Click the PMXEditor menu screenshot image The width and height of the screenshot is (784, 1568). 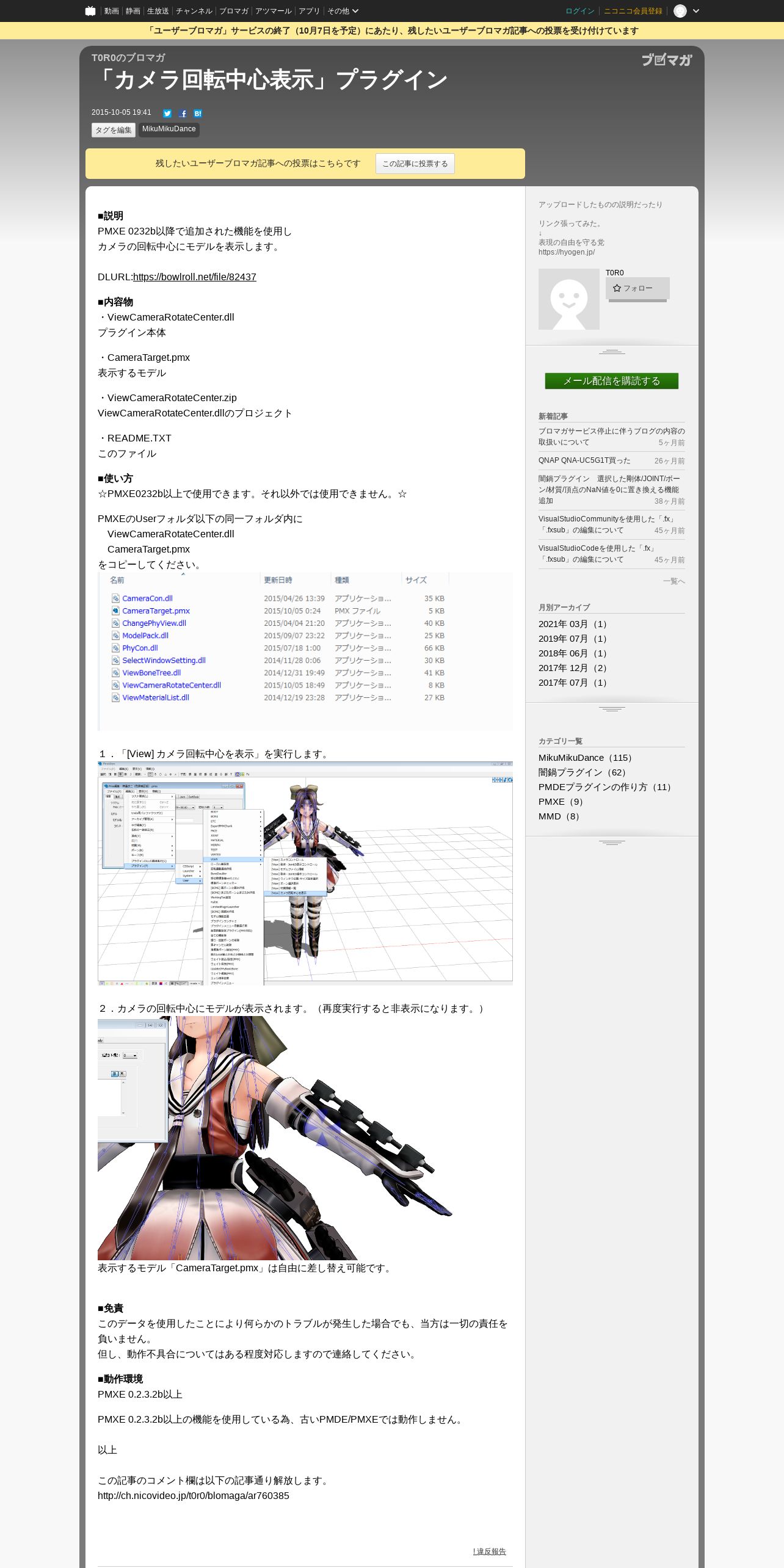(305, 873)
